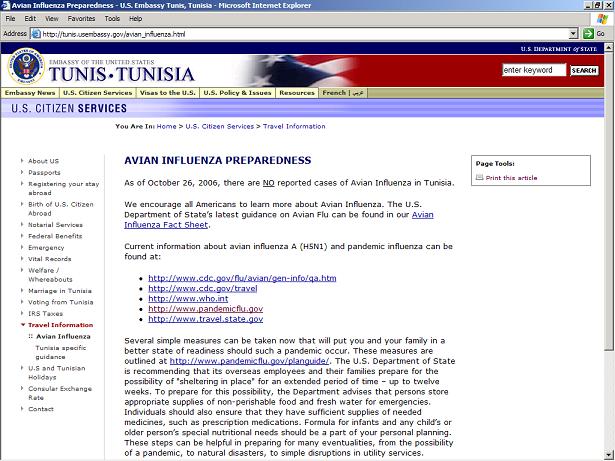615x461 pixels.
Task: Open the Favorites menu
Action: pyautogui.click(x=81, y=18)
